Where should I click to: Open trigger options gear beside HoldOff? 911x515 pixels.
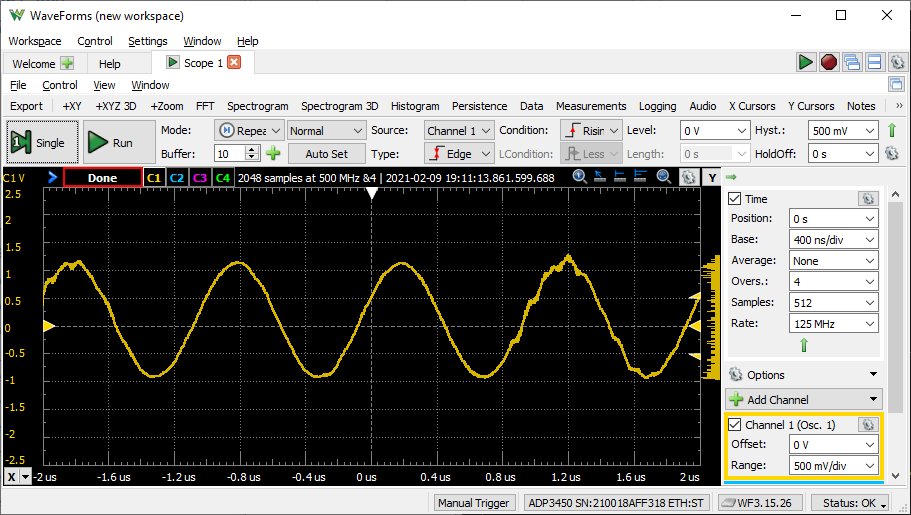(x=892, y=153)
